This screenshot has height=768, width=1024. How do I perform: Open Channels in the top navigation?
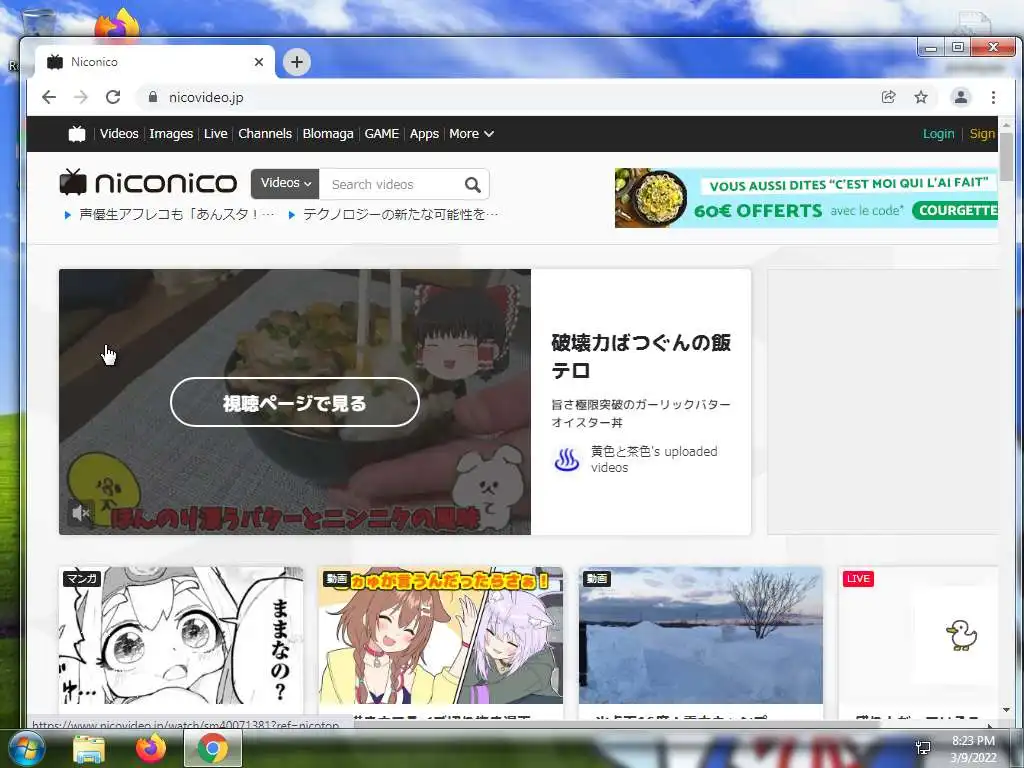tap(265, 134)
